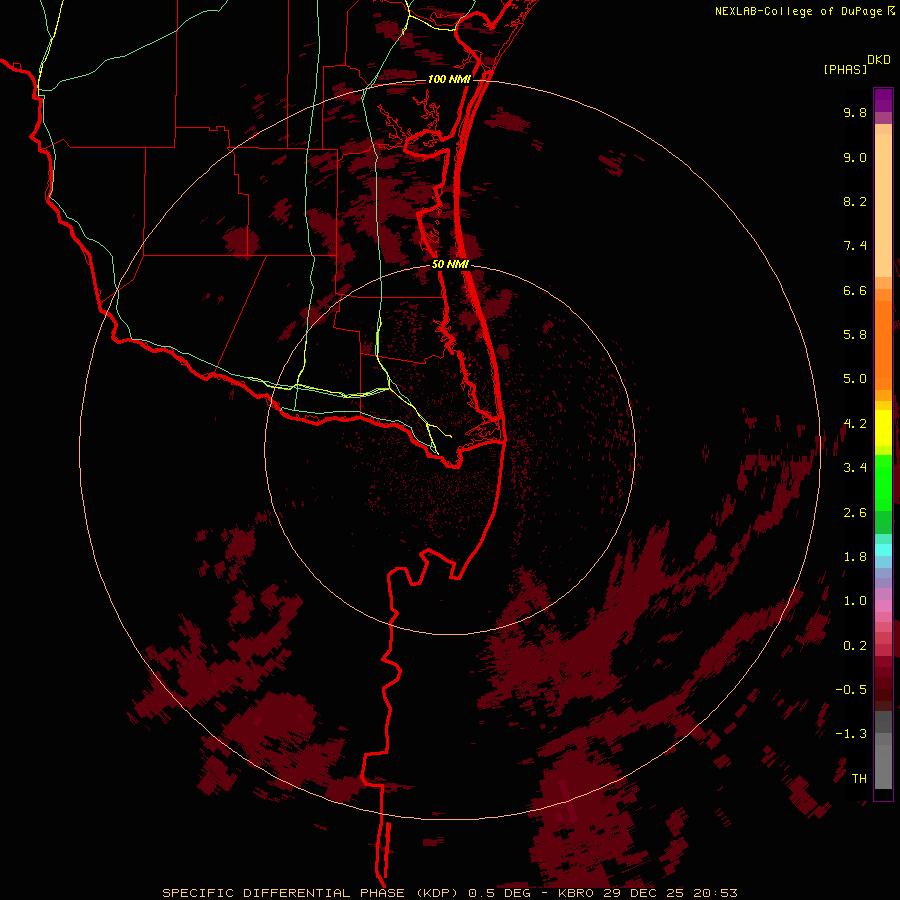Viewport: 900px width, 900px height.
Task: Click the [PHAS] units label
Action: click(845, 69)
